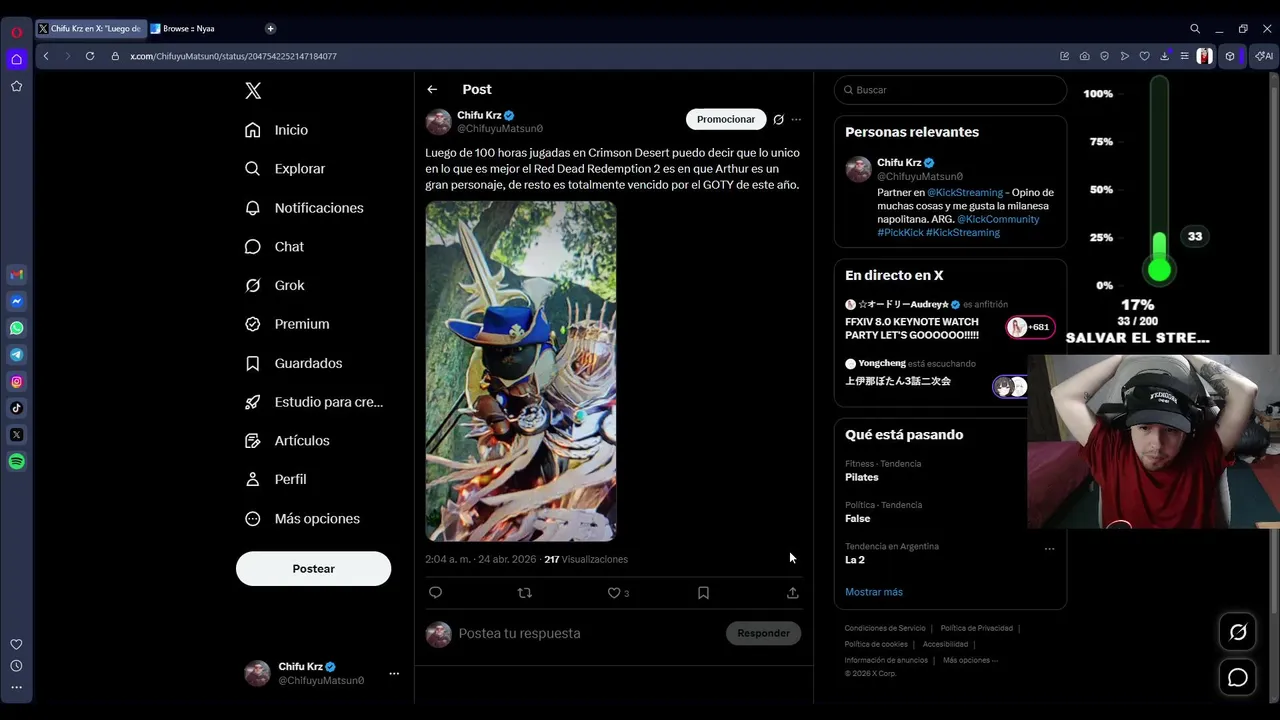Open Grok actions icon beside Promocionar
The width and height of the screenshot is (1280, 720).
click(778, 119)
